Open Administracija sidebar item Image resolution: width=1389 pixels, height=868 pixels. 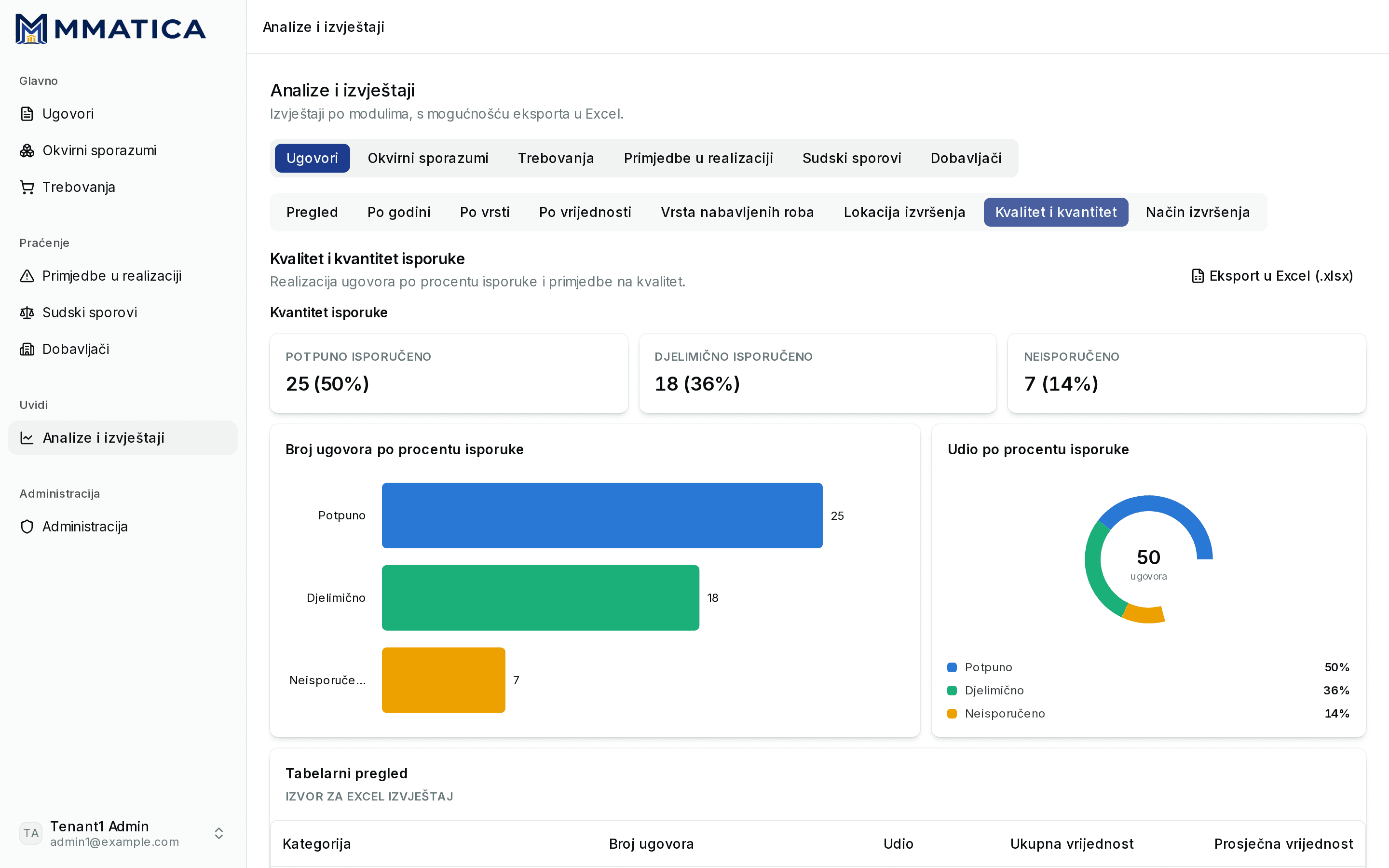(x=123, y=527)
